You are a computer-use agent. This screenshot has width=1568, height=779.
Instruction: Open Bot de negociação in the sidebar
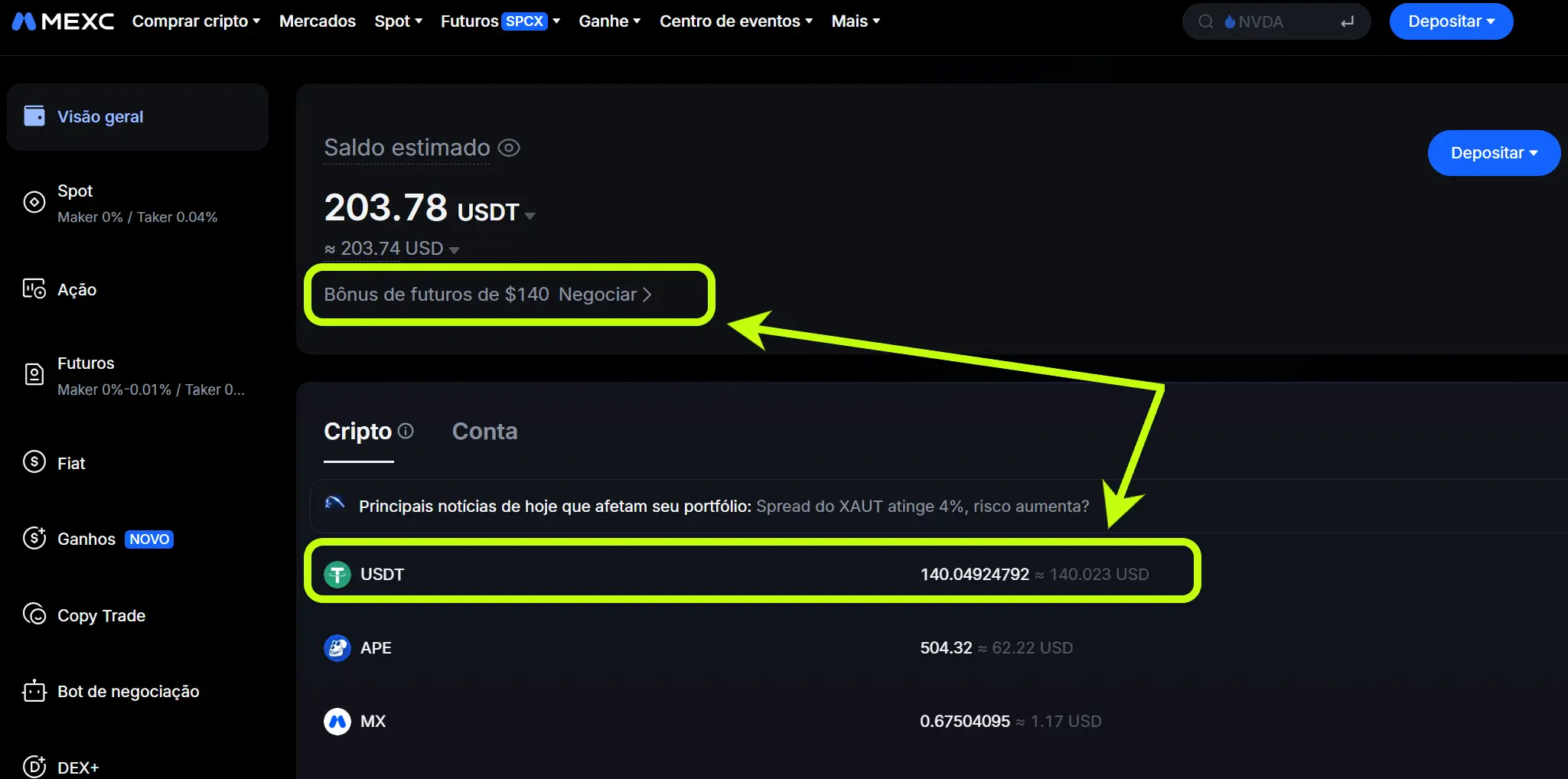tap(129, 691)
